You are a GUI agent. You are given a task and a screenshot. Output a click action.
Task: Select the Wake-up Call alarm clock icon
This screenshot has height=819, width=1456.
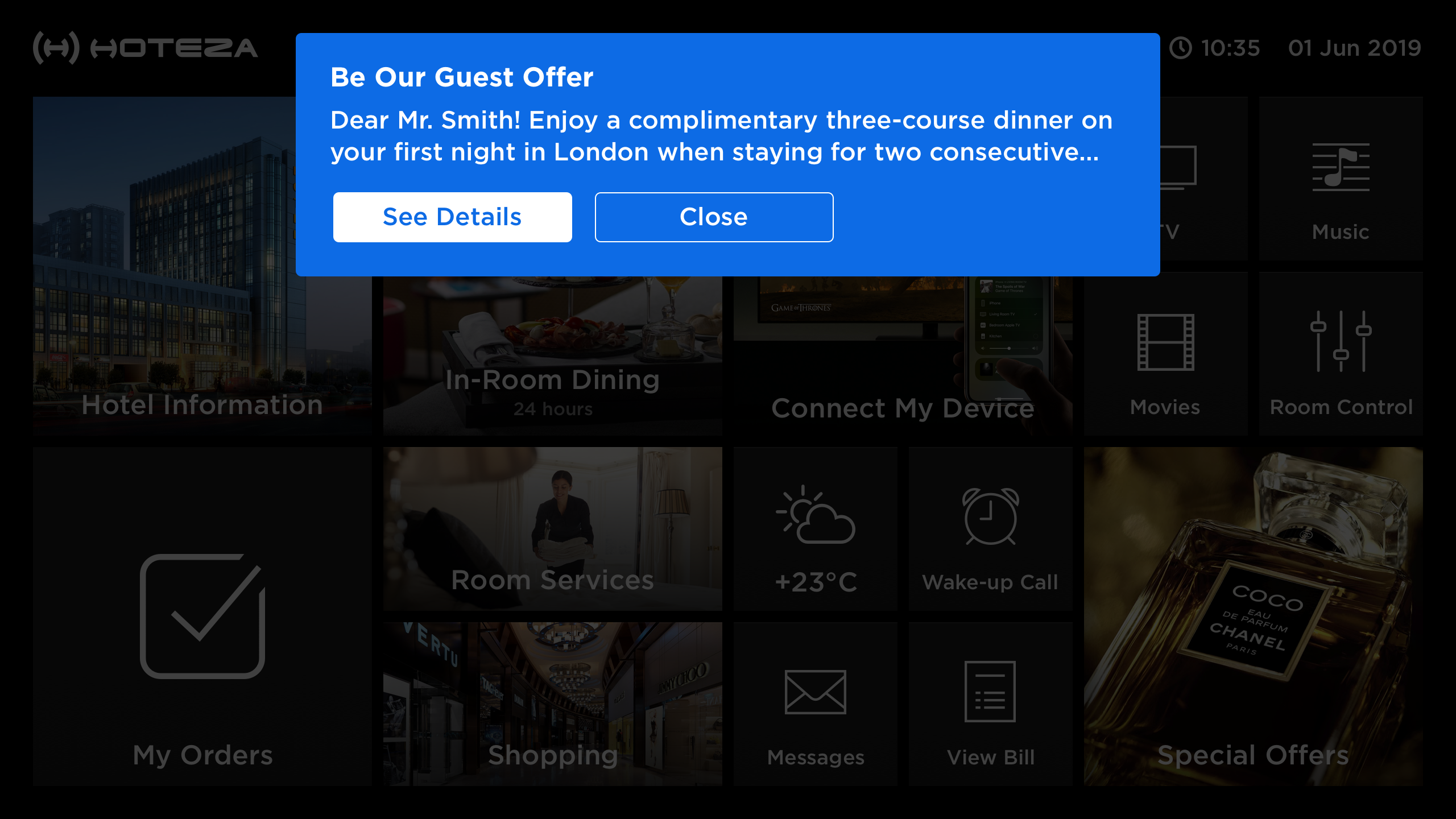[x=990, y=516]
